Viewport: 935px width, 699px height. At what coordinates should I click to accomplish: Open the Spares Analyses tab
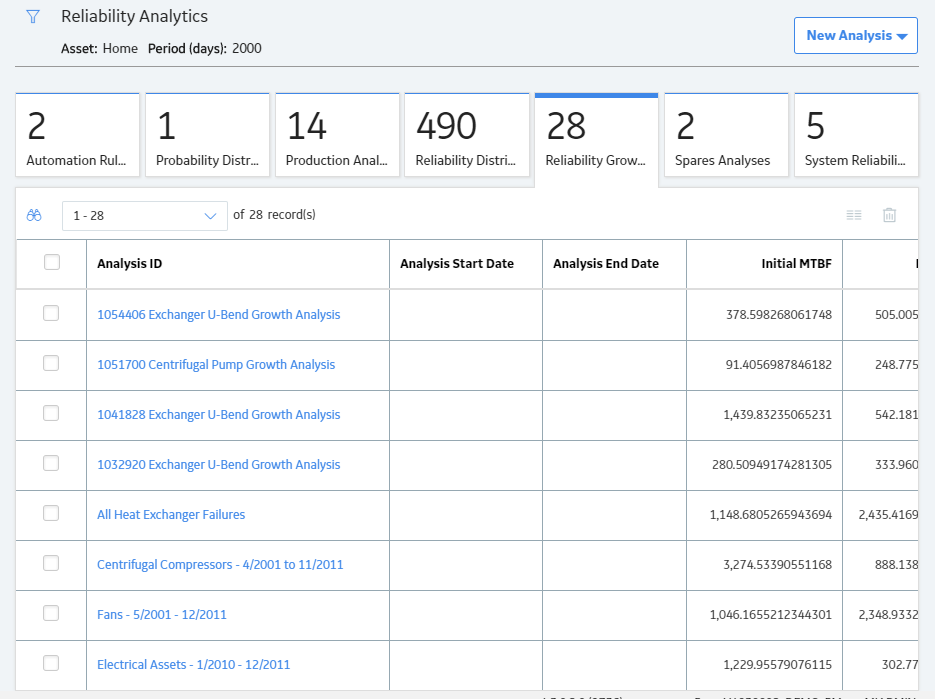[726, 135]
